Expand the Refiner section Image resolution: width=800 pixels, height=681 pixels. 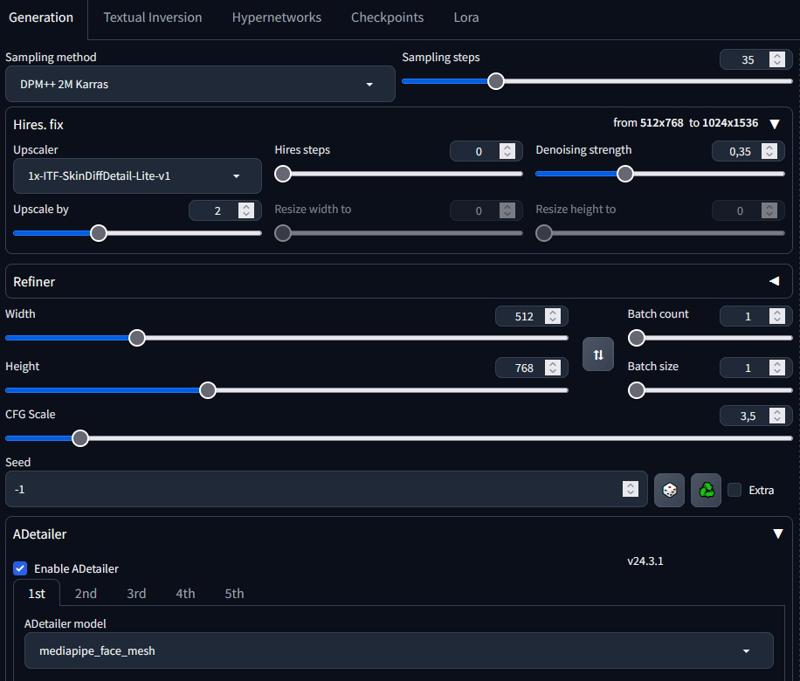tap(774, 282)
